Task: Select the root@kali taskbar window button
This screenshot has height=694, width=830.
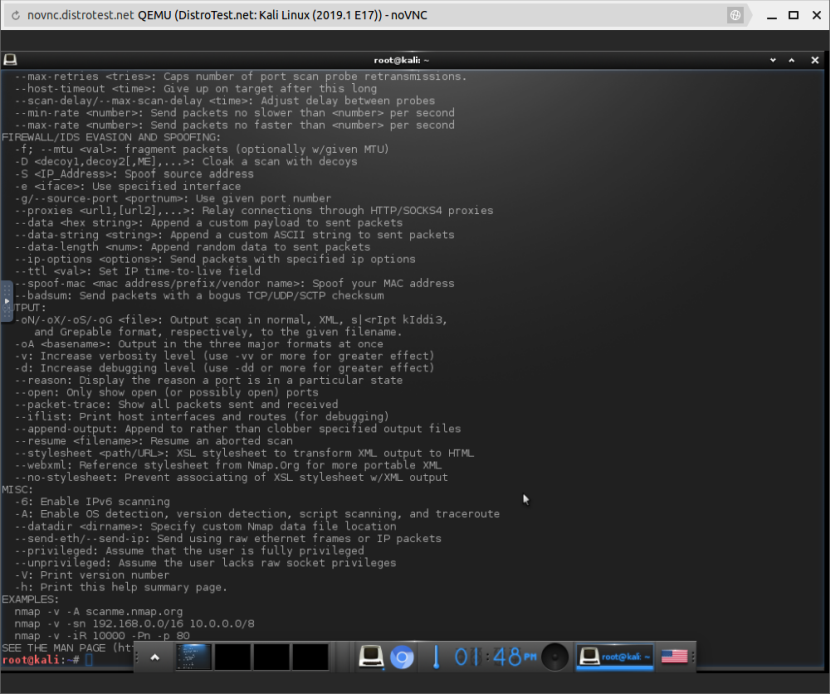Action: click(x=614, y=657)
